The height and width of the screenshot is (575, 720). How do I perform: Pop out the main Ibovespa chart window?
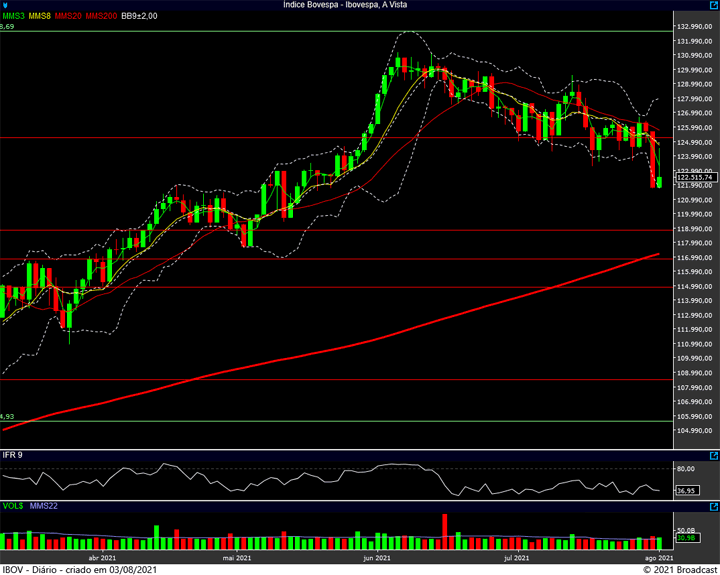point(714,5)
